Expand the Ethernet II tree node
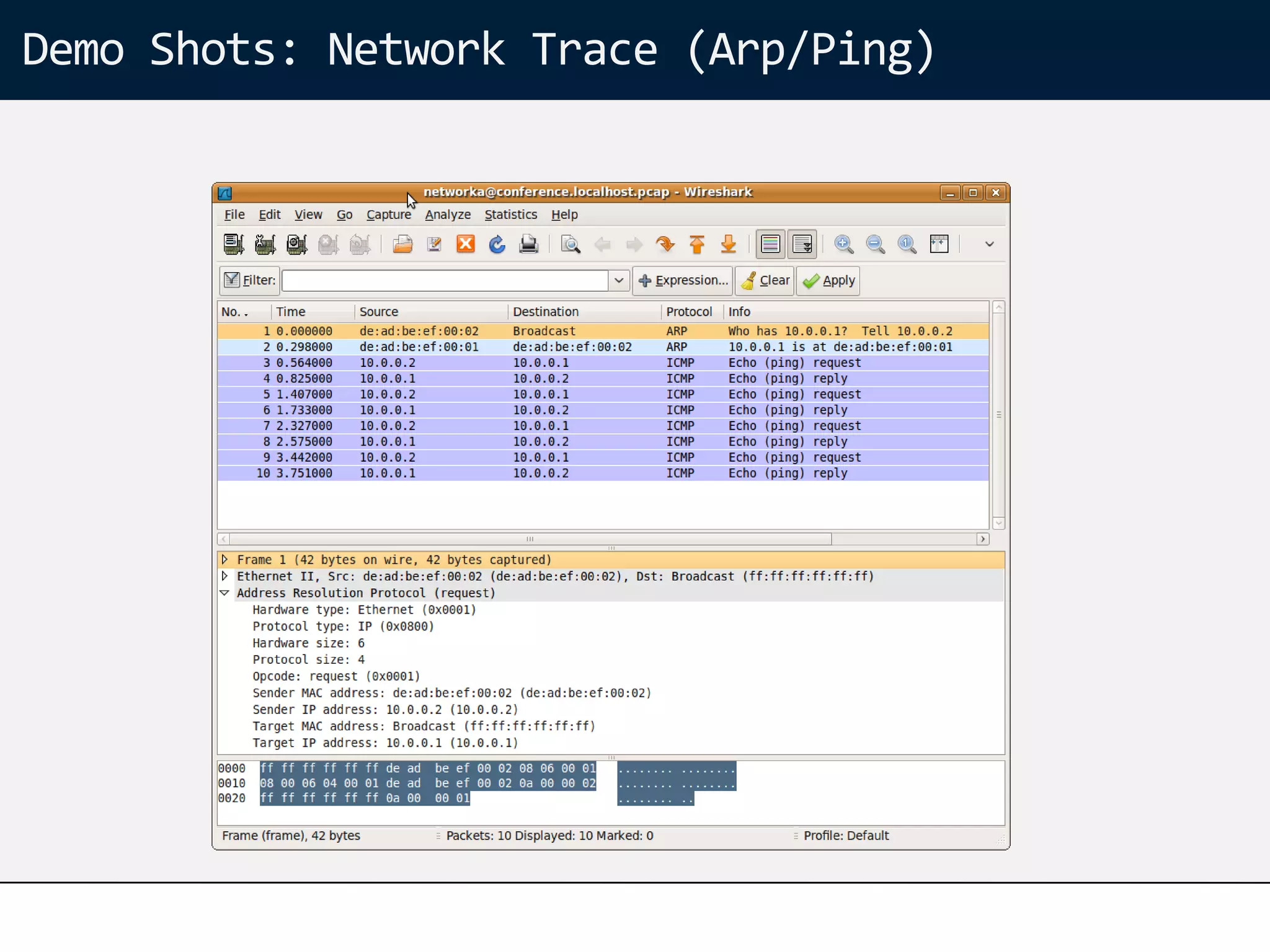The image size is (1270, 952). click(224, 576)
